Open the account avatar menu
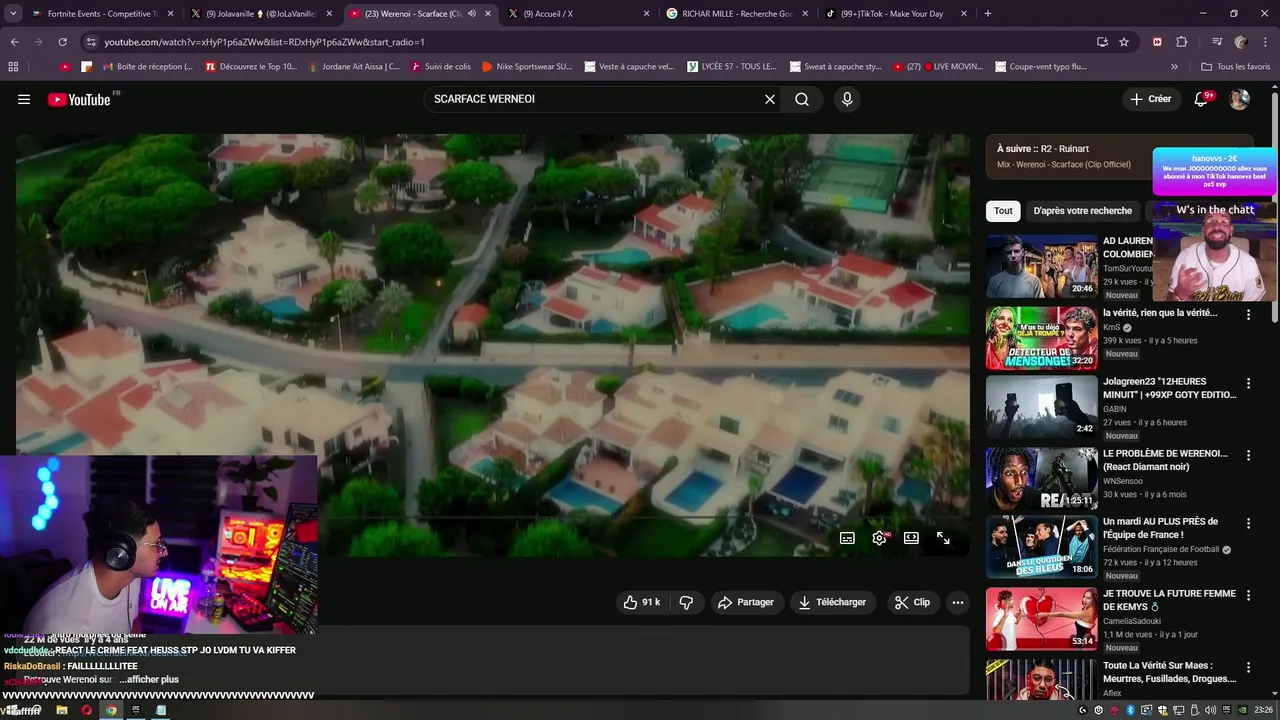The width and height of the screenshot is (1280, 720). (1239, 99)
